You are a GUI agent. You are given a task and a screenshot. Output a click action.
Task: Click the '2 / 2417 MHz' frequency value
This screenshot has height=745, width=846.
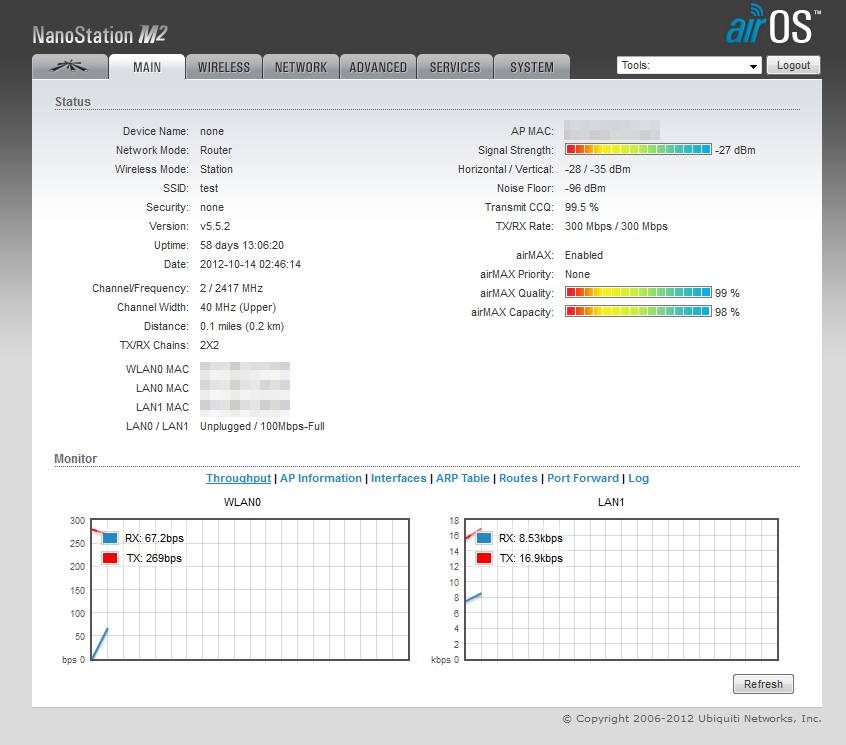tap(231, 288)
